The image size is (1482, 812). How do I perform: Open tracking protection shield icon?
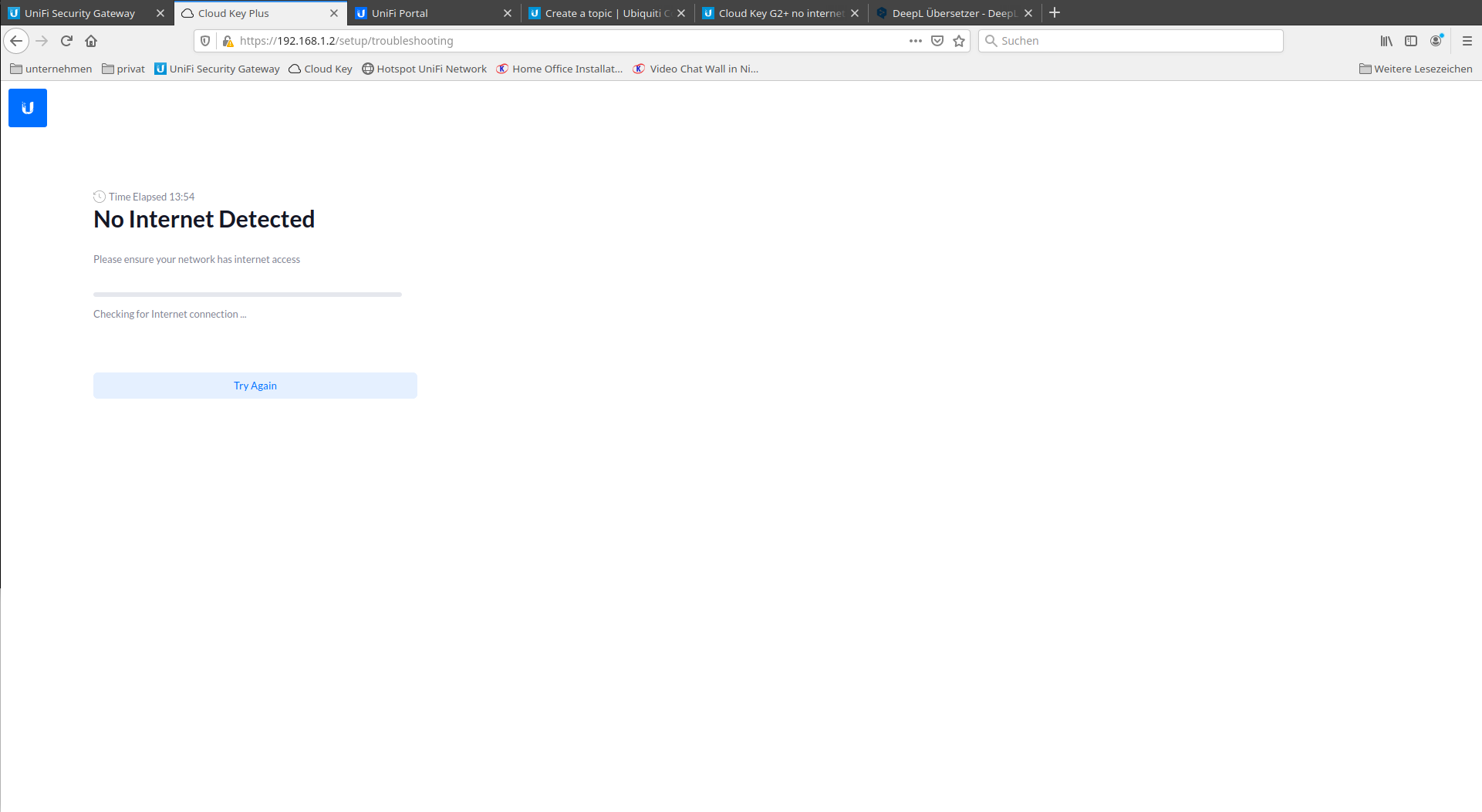tap(205, 41)
